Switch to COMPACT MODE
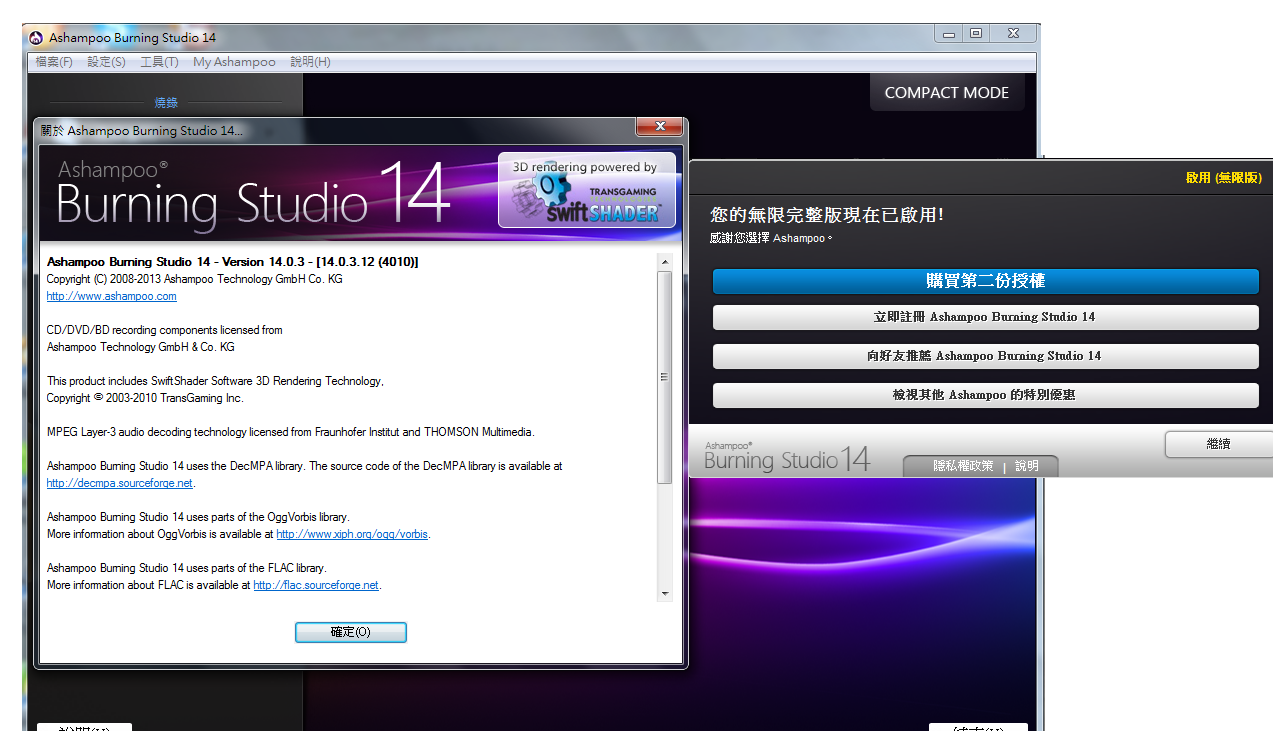Image resolution: width=1273 pixels, height=731 pixels. (947, 92)
